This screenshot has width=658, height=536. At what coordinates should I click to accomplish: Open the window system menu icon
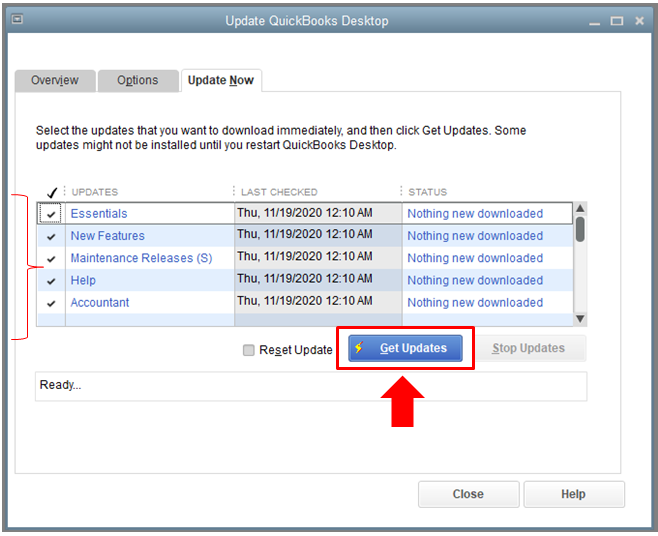pyautogui.click(x=17, y=19)
